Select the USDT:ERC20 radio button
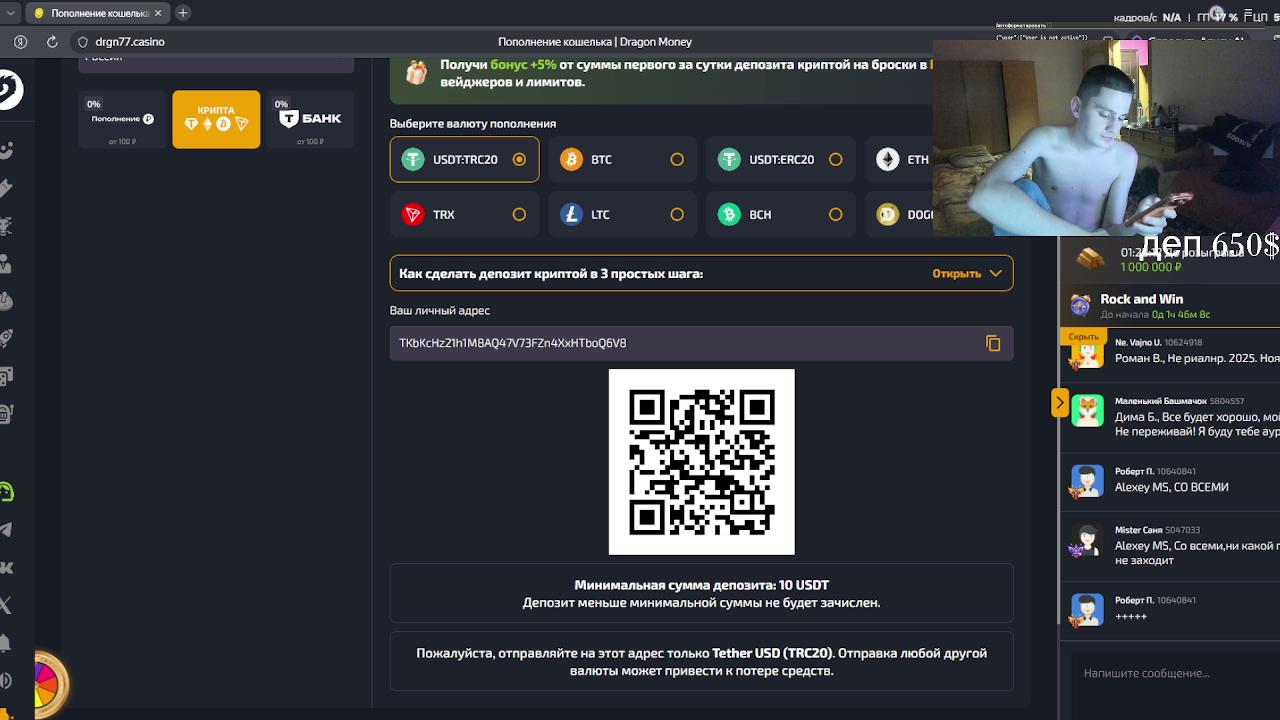1280x720 pixels. [835, 159]
